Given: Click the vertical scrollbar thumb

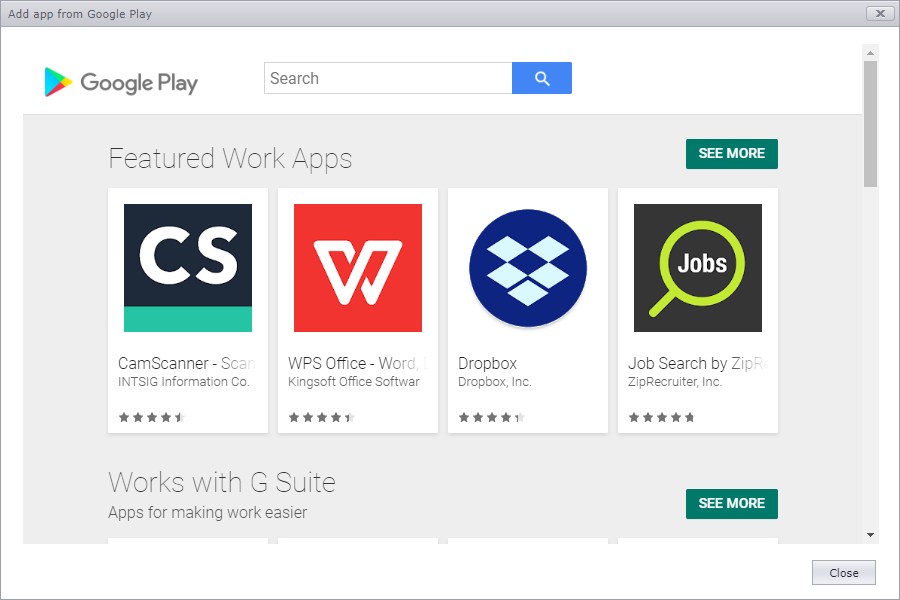Looking at the screenshot, I should (870, 123).
